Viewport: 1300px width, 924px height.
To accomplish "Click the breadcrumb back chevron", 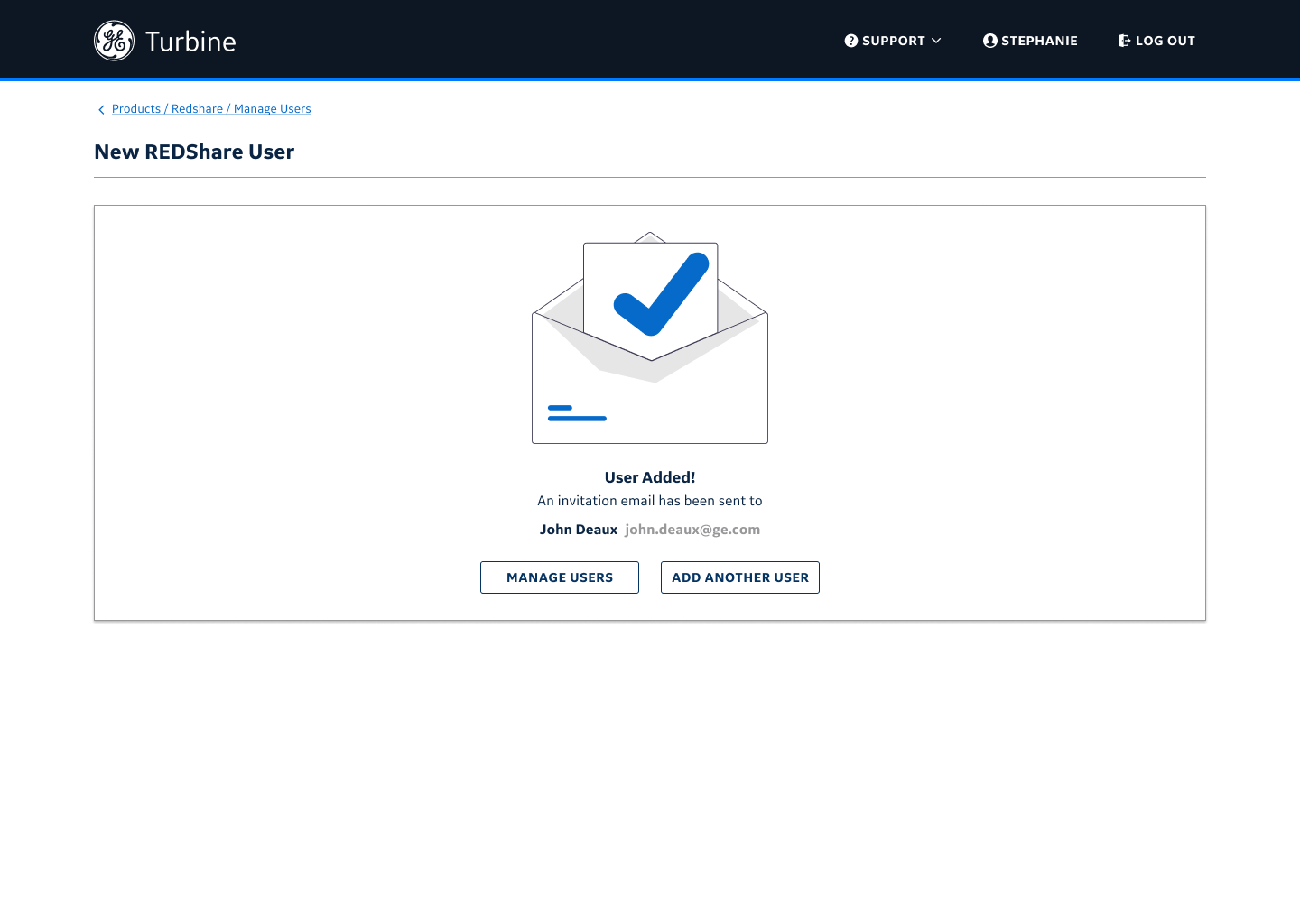I will point(101,110).
